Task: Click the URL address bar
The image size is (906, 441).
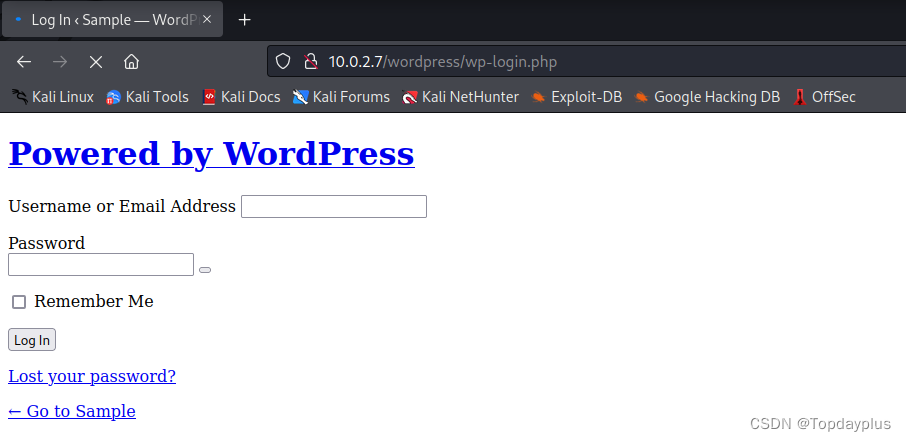Action: tap(586, 61)
